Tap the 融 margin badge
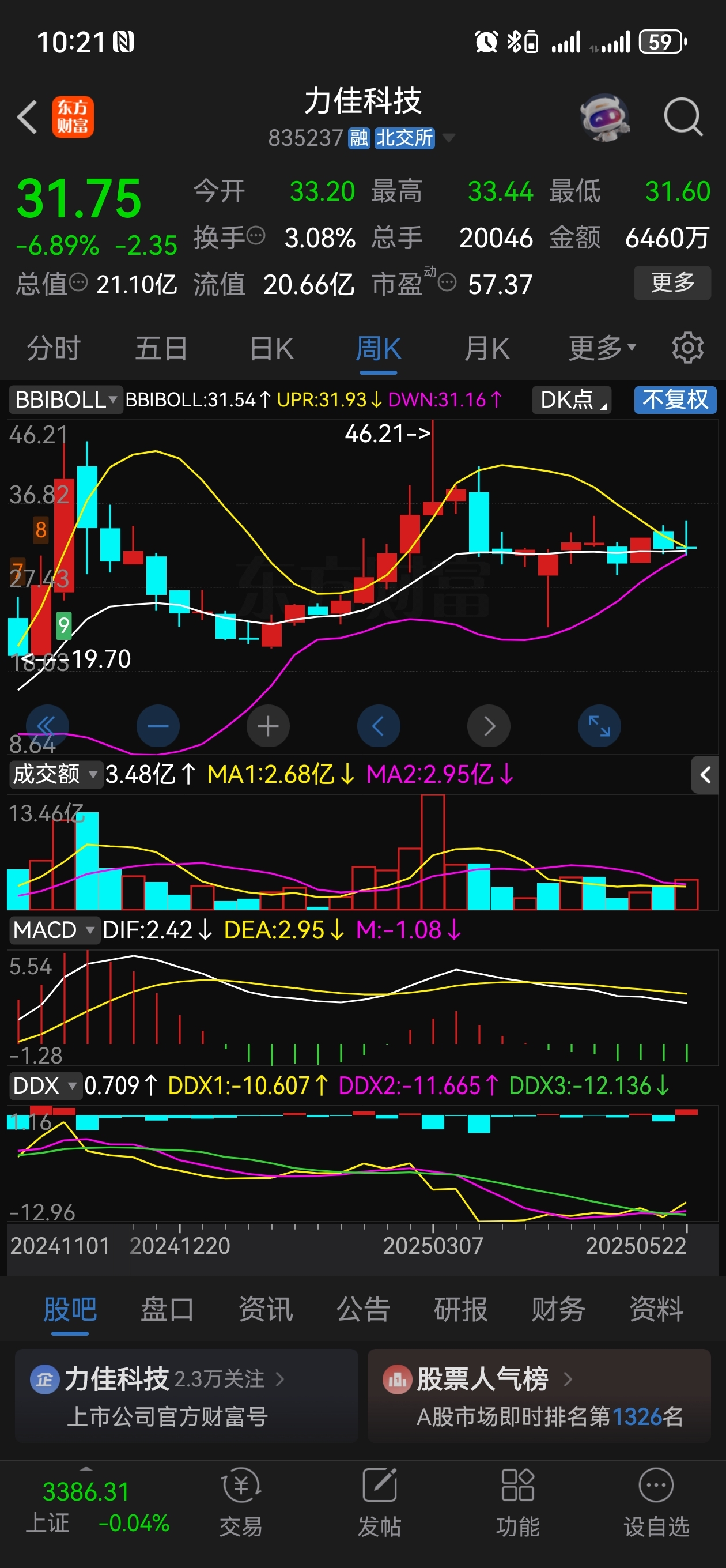 (358, 138)
